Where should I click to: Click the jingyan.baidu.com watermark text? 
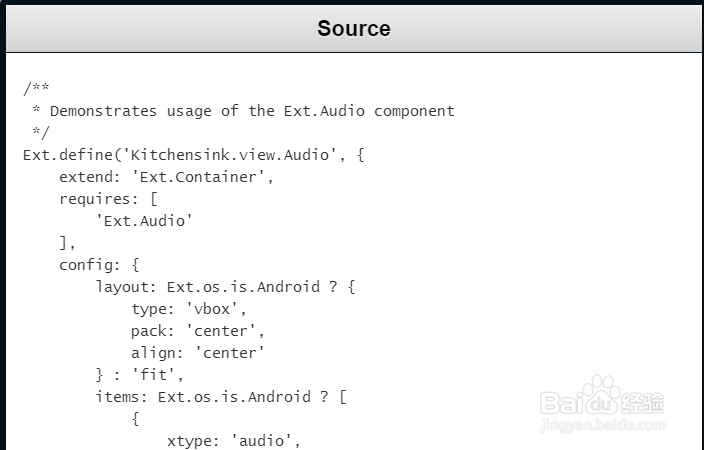(601, 427)
